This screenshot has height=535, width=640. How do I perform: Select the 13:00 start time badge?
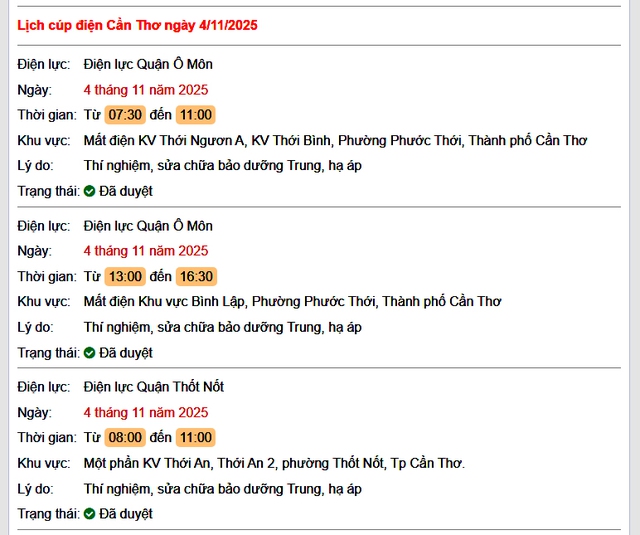click(x=125, y=277)
